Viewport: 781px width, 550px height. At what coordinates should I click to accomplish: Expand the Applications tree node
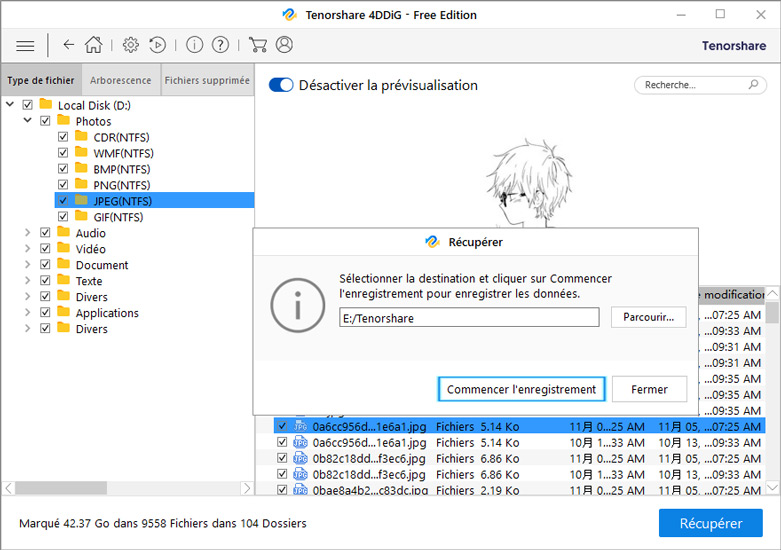coord(28,312)
